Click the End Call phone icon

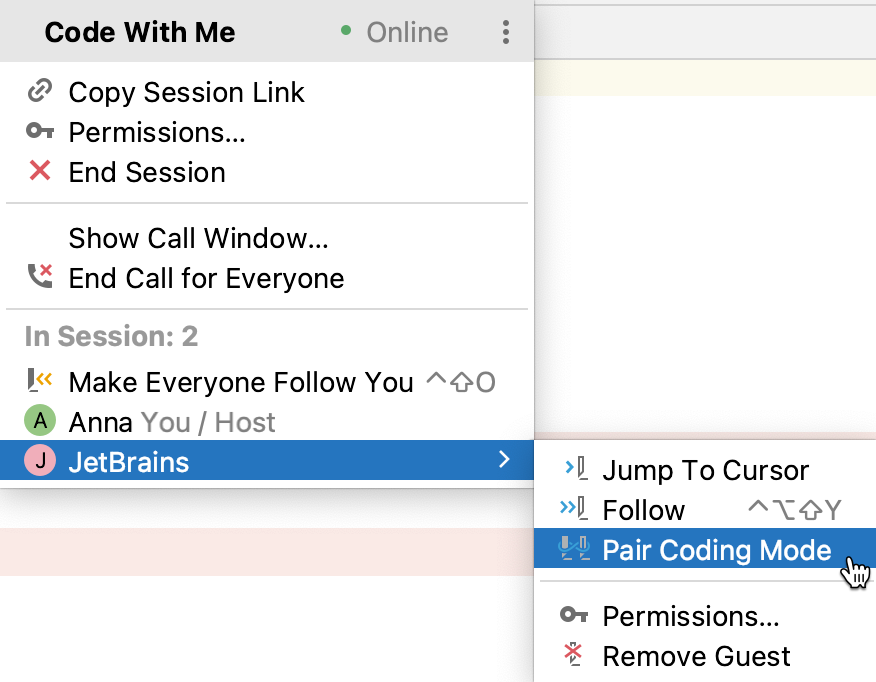[x=40, y=278]
